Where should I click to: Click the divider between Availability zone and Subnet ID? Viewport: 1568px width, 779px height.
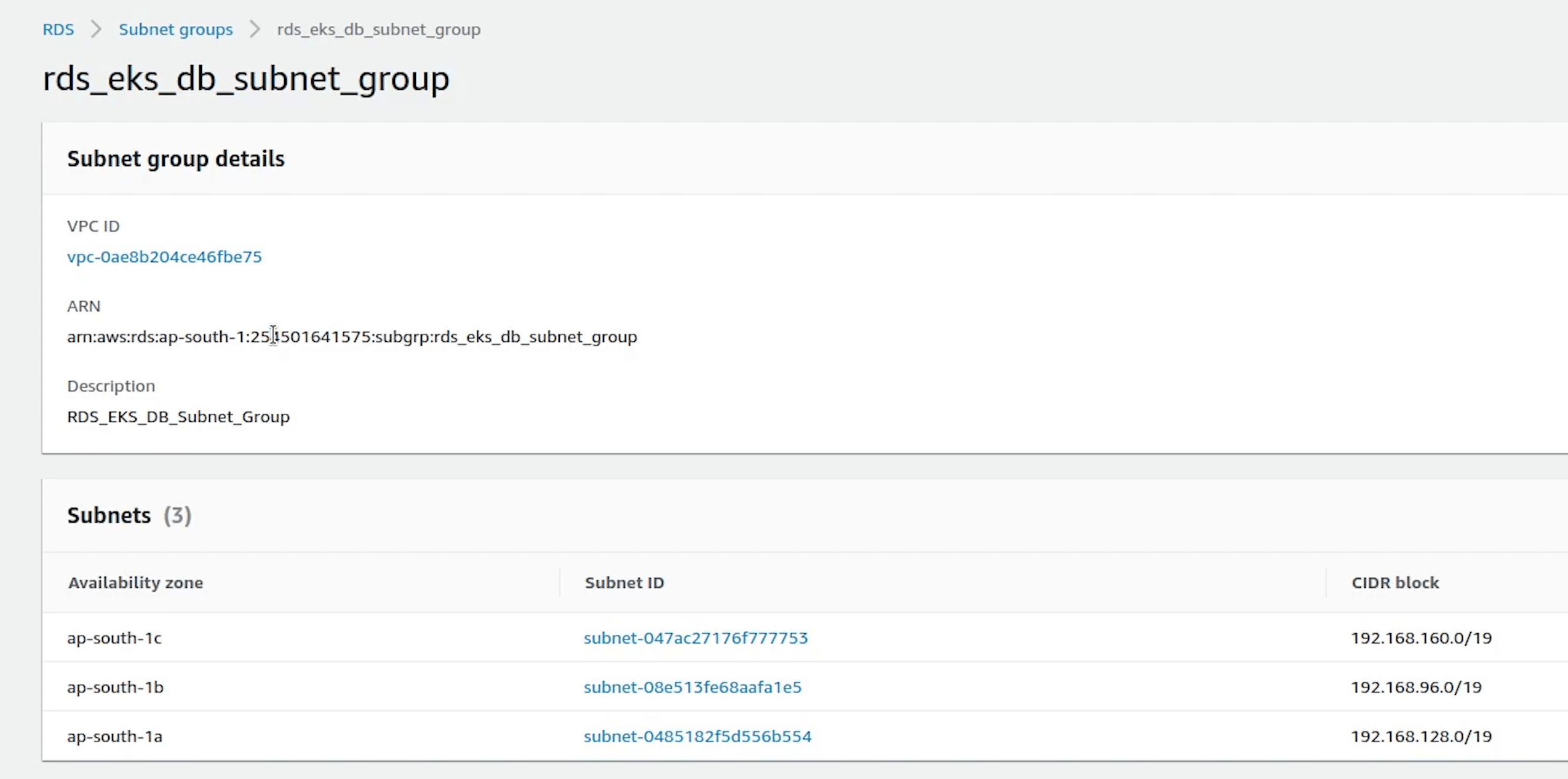(x=560, y=583)
